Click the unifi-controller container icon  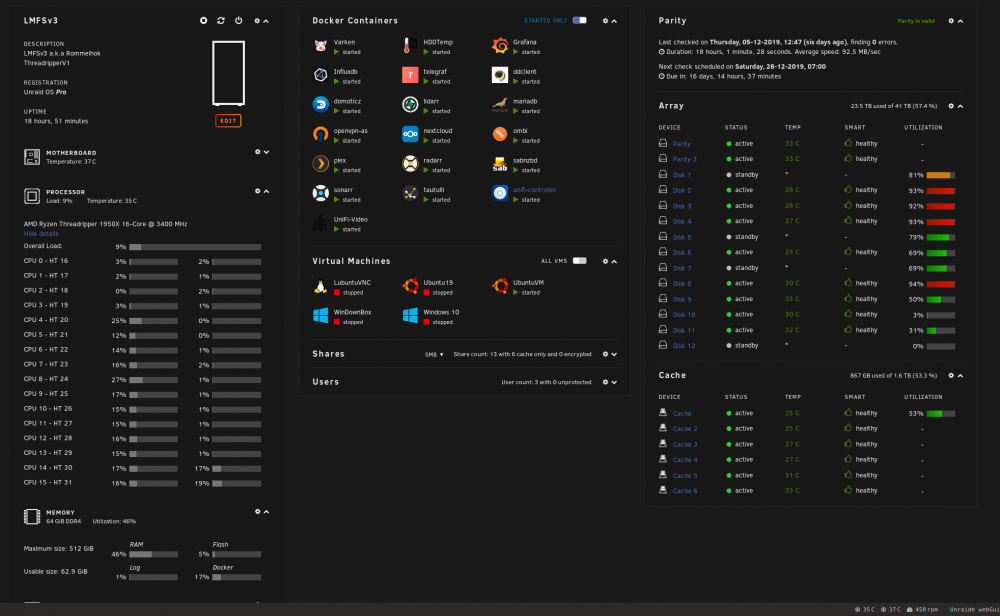500,193
